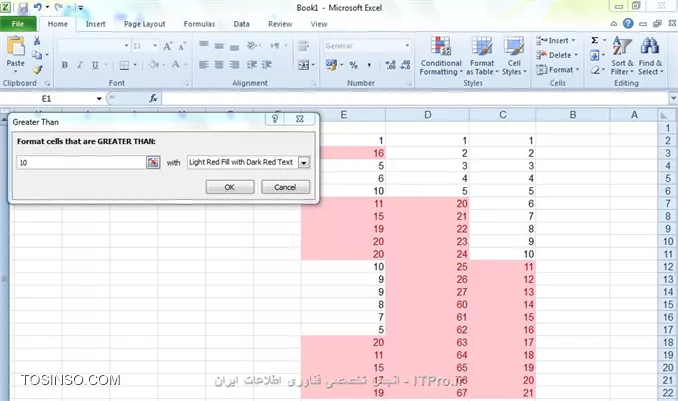Select the Format Painter brush
The width and height of the screenshot is (678, 401).
pos(37,69)
